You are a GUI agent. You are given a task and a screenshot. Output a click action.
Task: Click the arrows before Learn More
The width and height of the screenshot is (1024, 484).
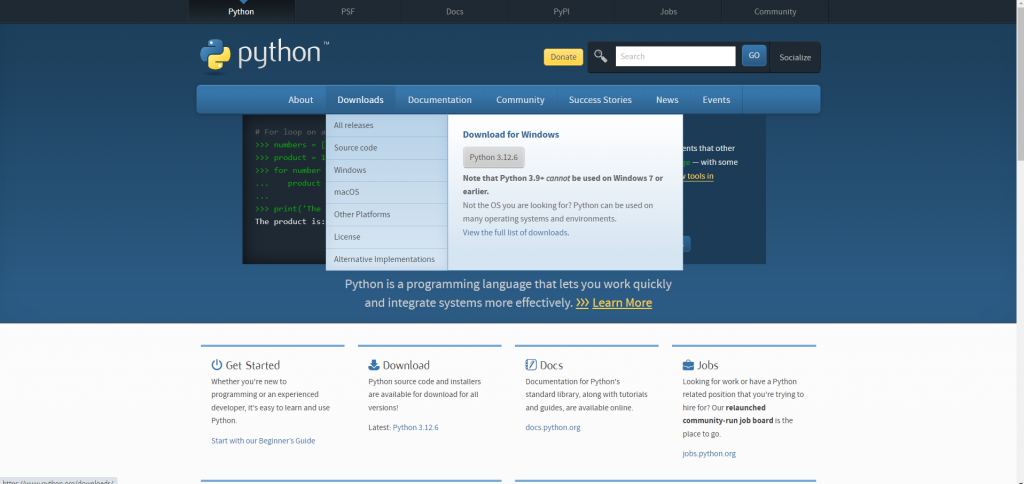coord(583,303)
